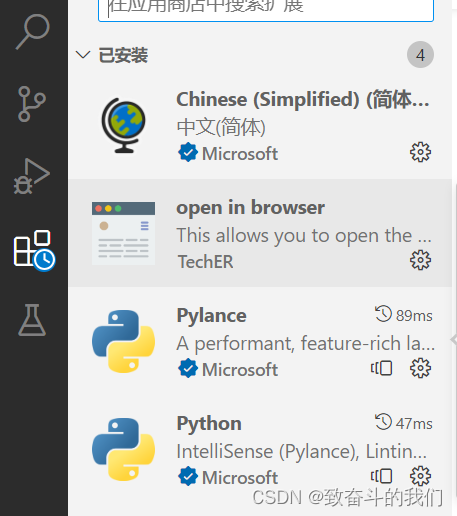Viewport: 457px width, 516px height.
Task: Click Microsoft publisher under Pylance
Action: point(240,370)
